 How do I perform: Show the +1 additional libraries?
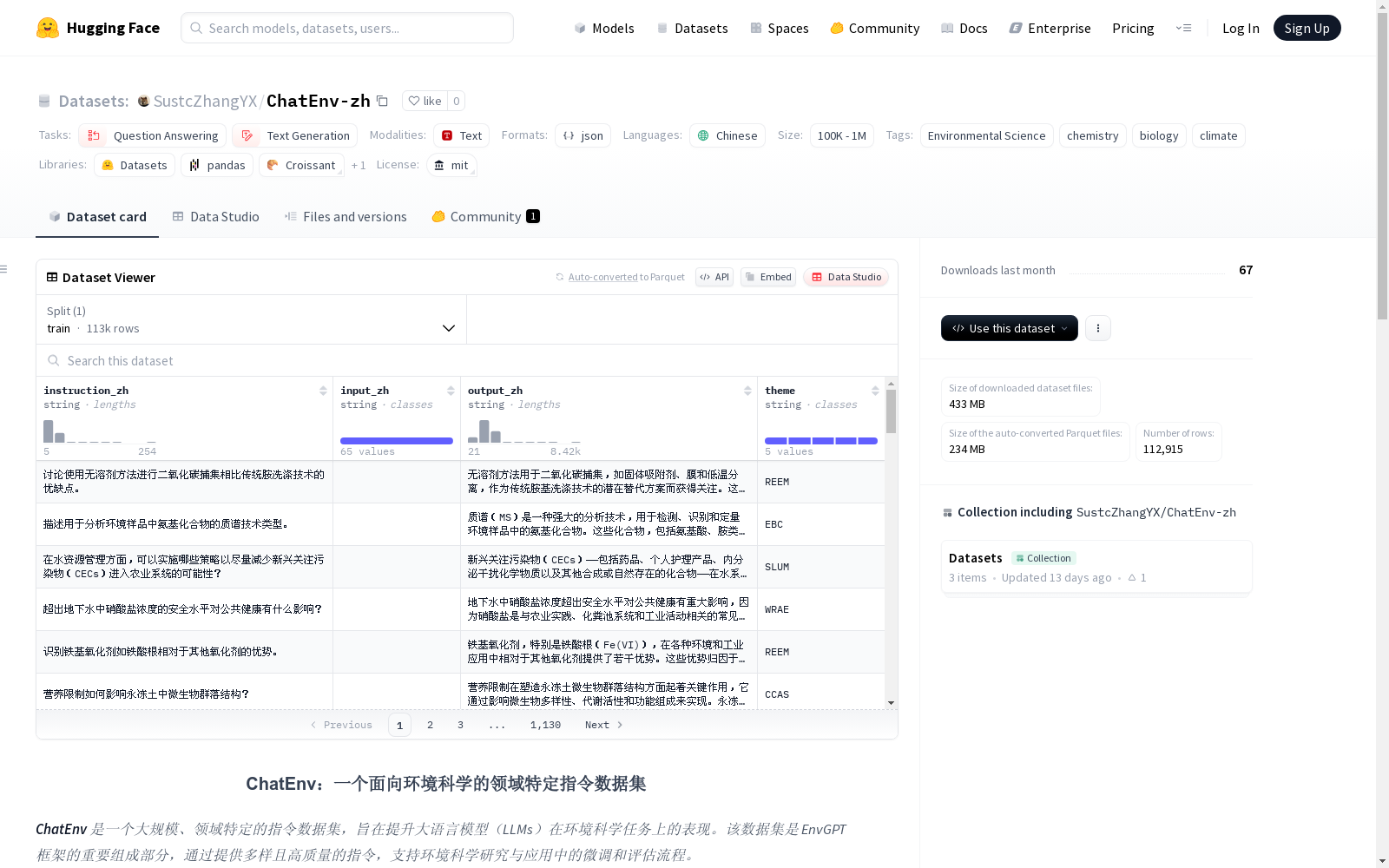pyautogui.click(x=359, y=165)
